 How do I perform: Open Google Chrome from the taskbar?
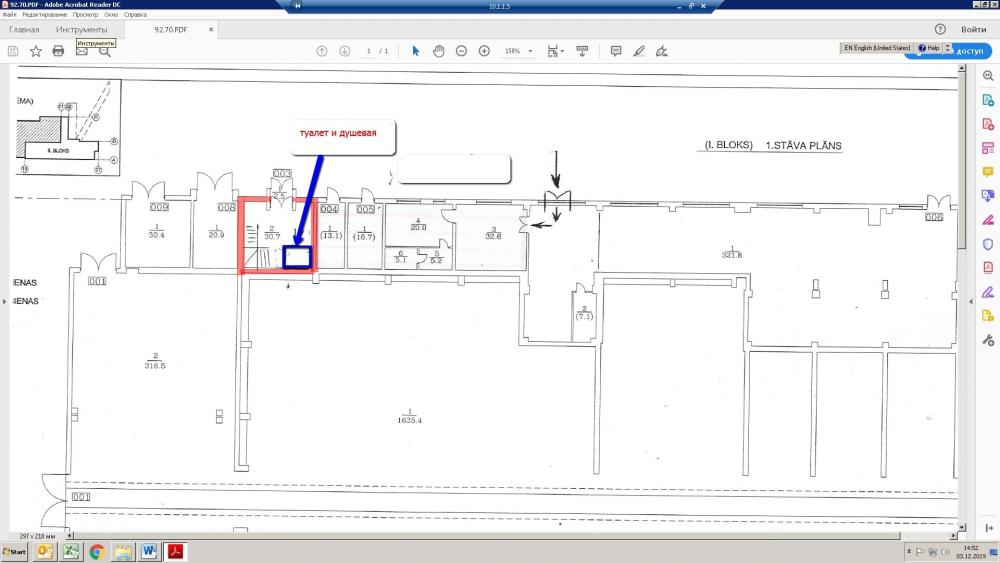[x=97, y=551]
